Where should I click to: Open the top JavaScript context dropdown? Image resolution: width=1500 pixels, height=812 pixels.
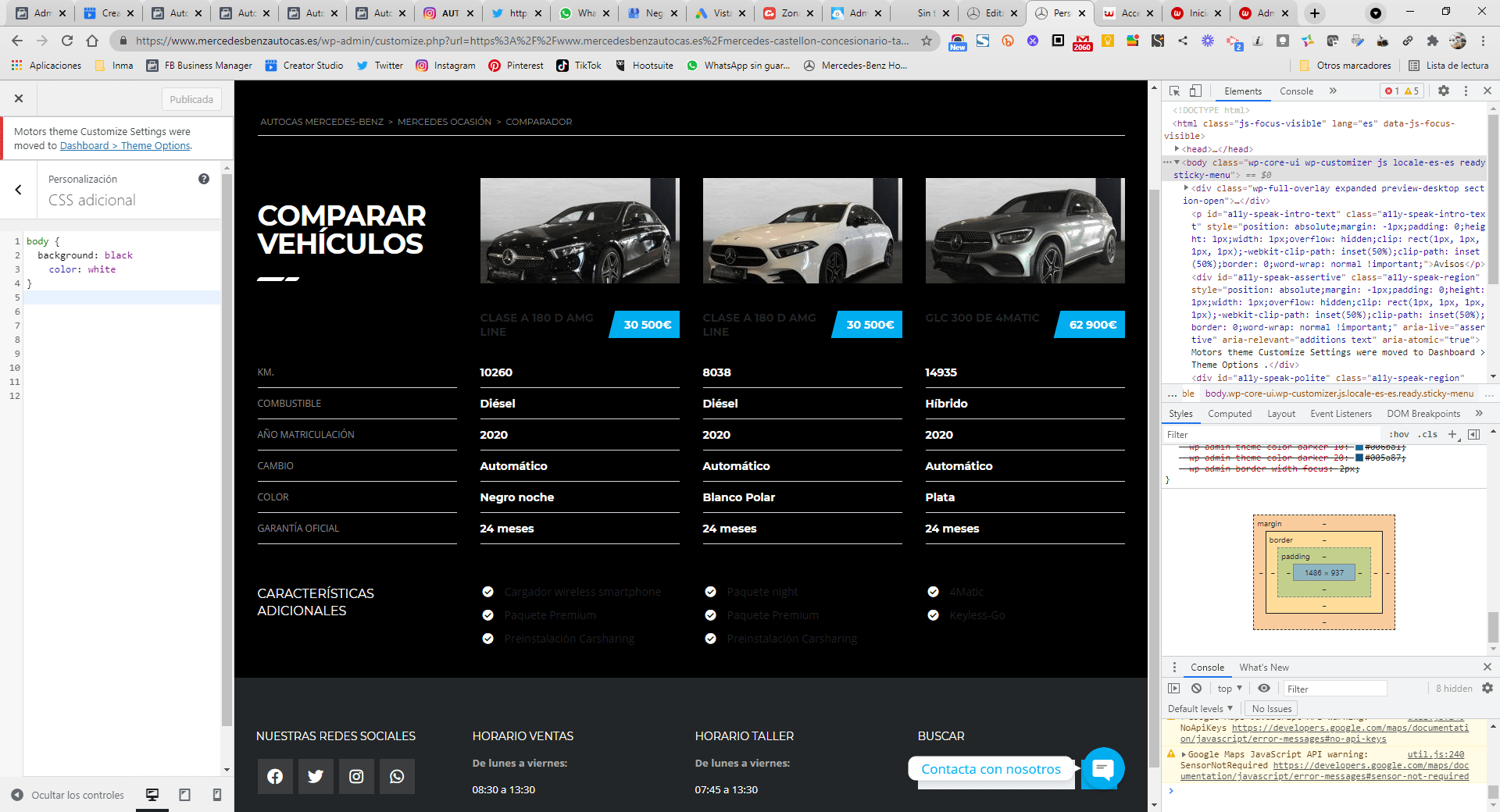tap(1230, 689)
